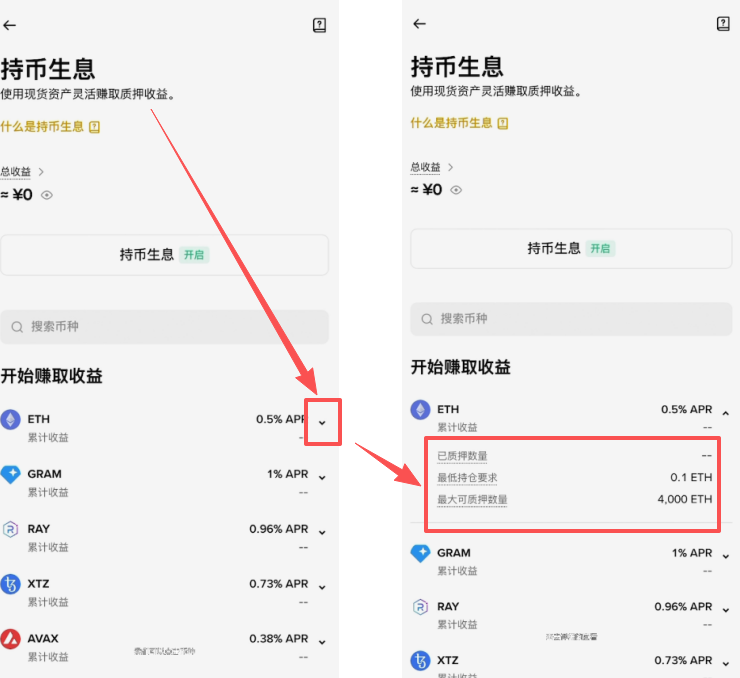Click GRAM coin icon on left screen
The image size is (740, 678).
[x=10, y=474]
